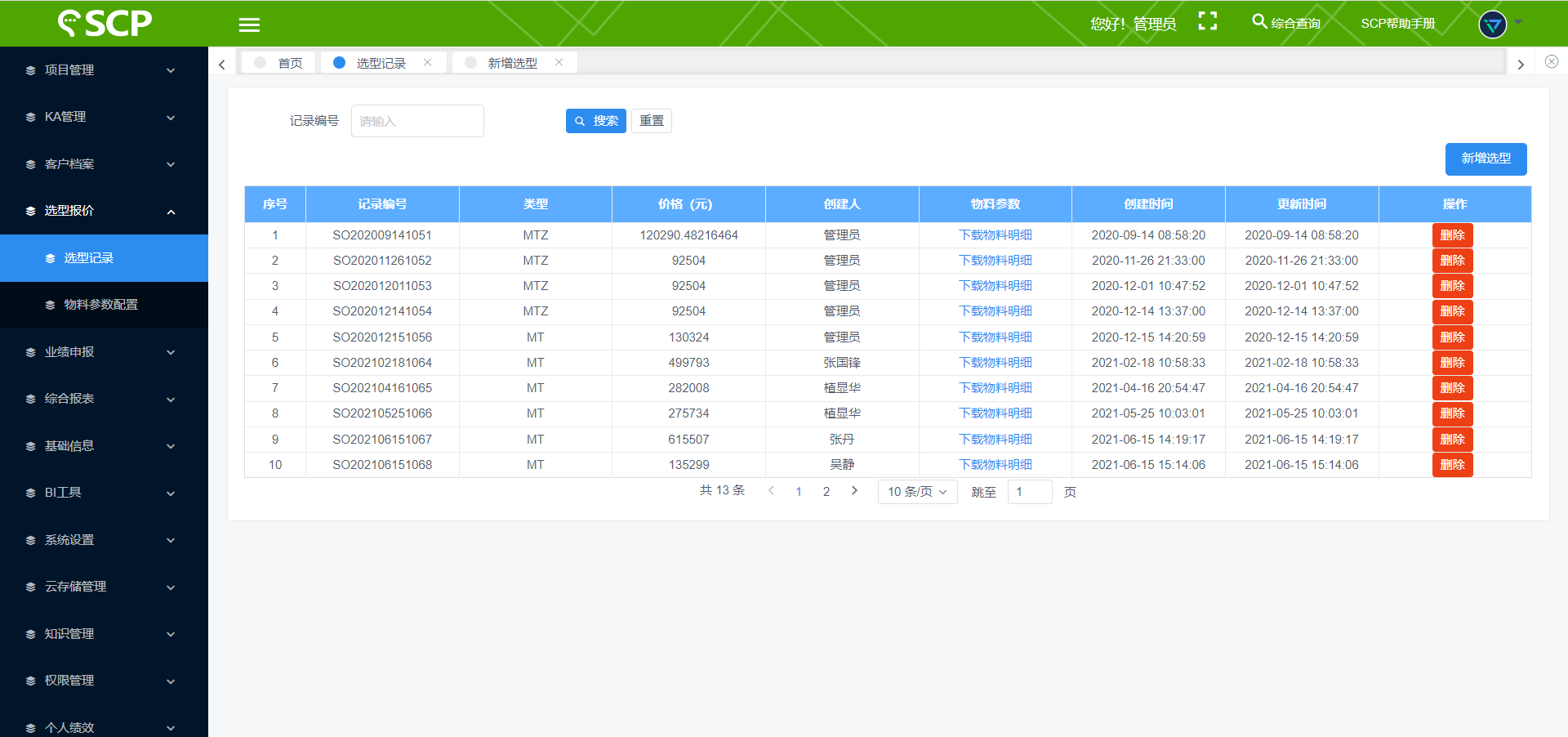
Task: Select page 1 in pagination
Action: pyautogui.click(x=799, y=492)
